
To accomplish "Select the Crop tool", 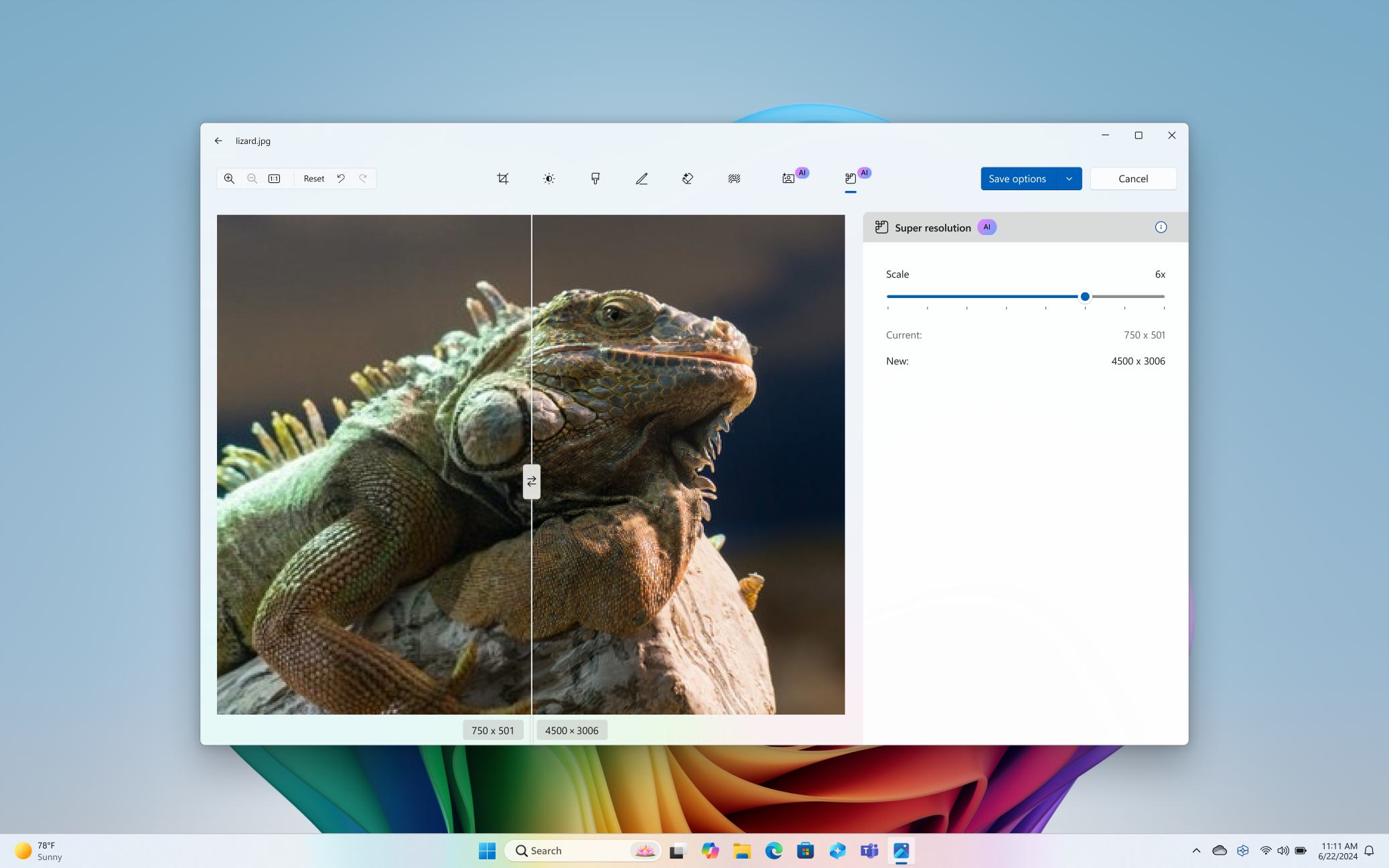I will tap(502, 178).
